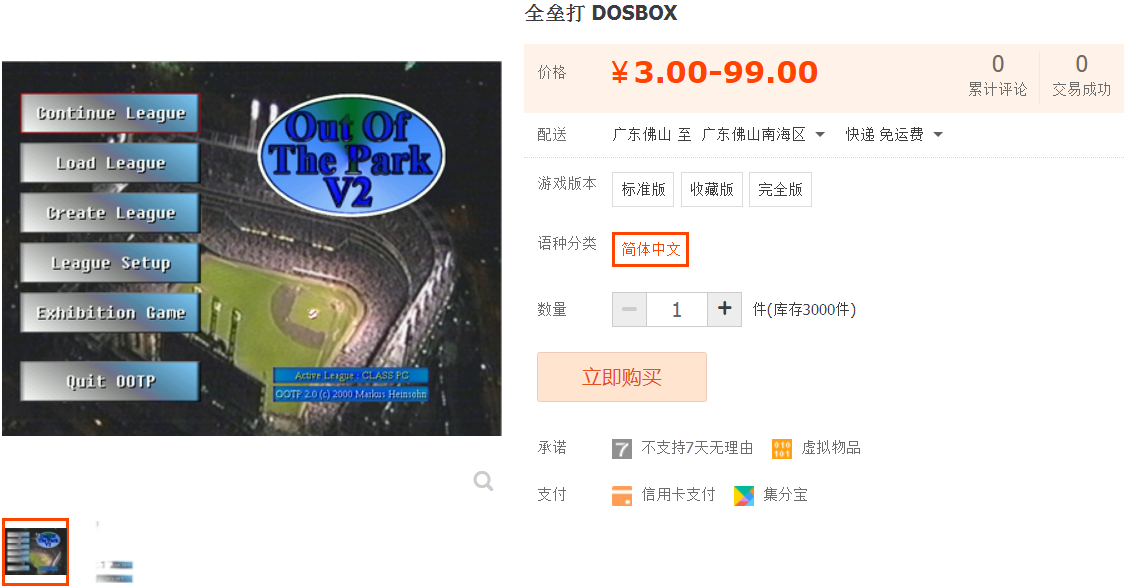Viewport: 1127px width, 586px height.
Task: Select the second faded product thumbnail
Action: (x=114, y=551)
